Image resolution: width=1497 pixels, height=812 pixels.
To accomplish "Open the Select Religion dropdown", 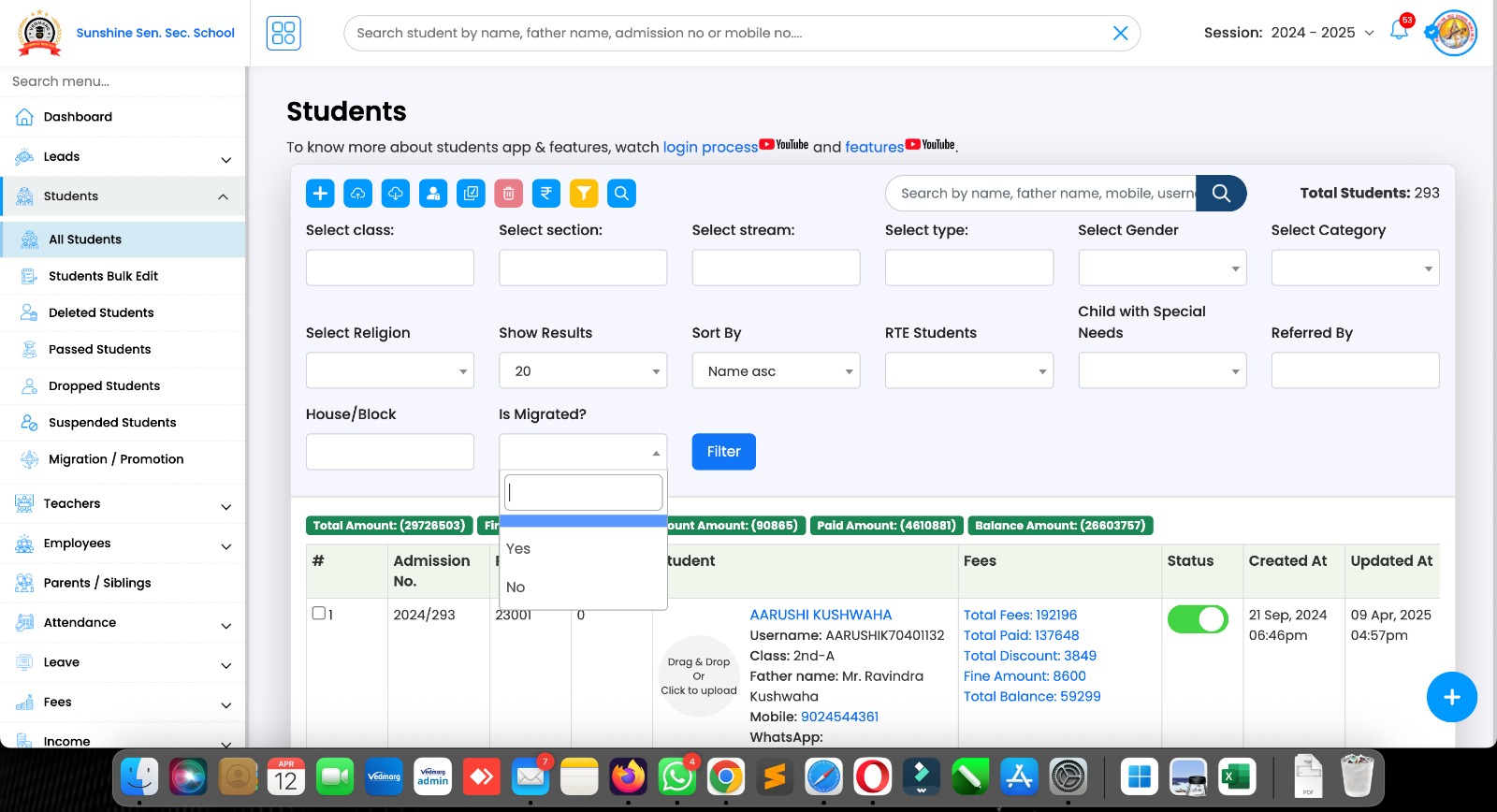I will coord(390,370).
